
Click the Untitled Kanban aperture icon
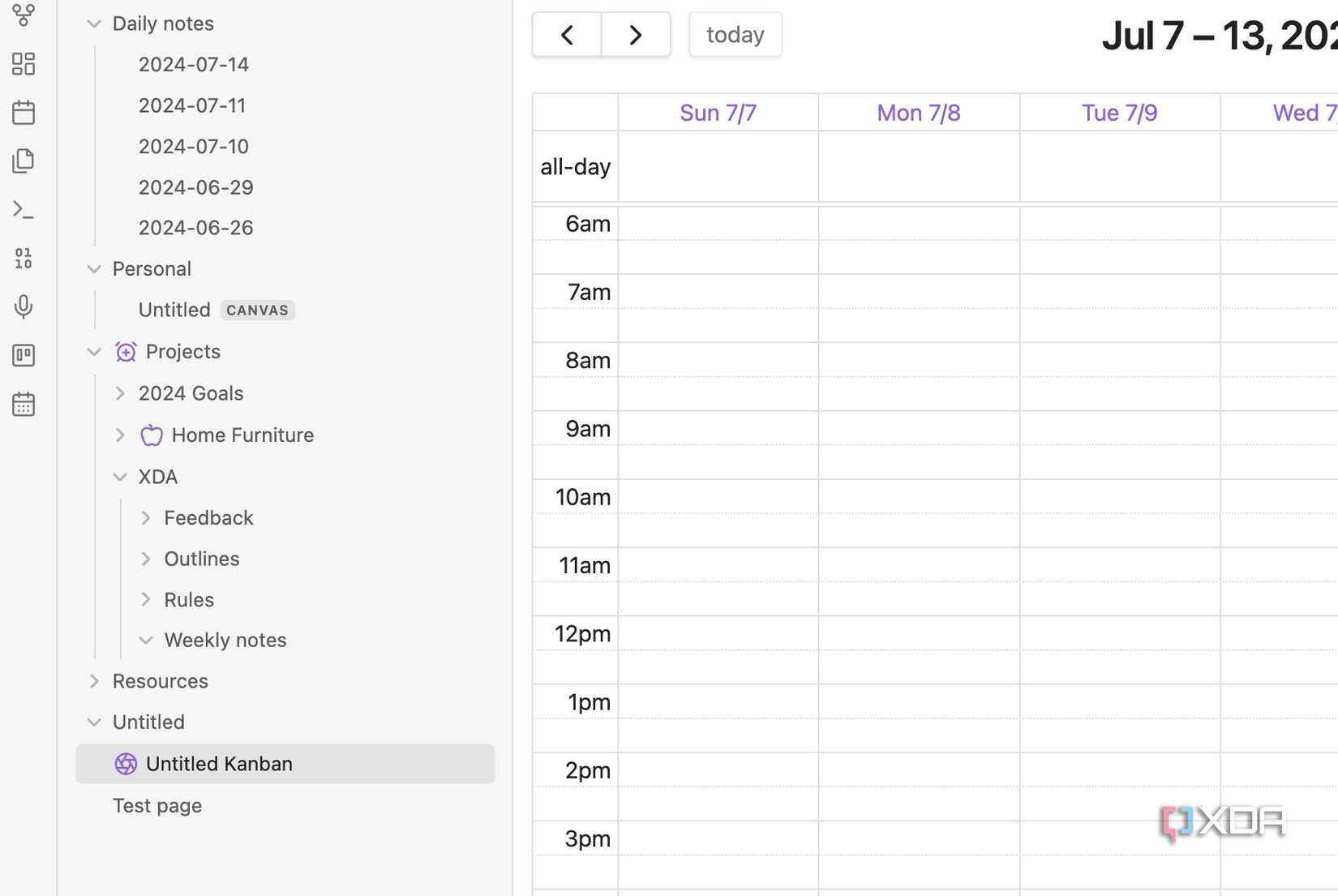coord(126,764)
